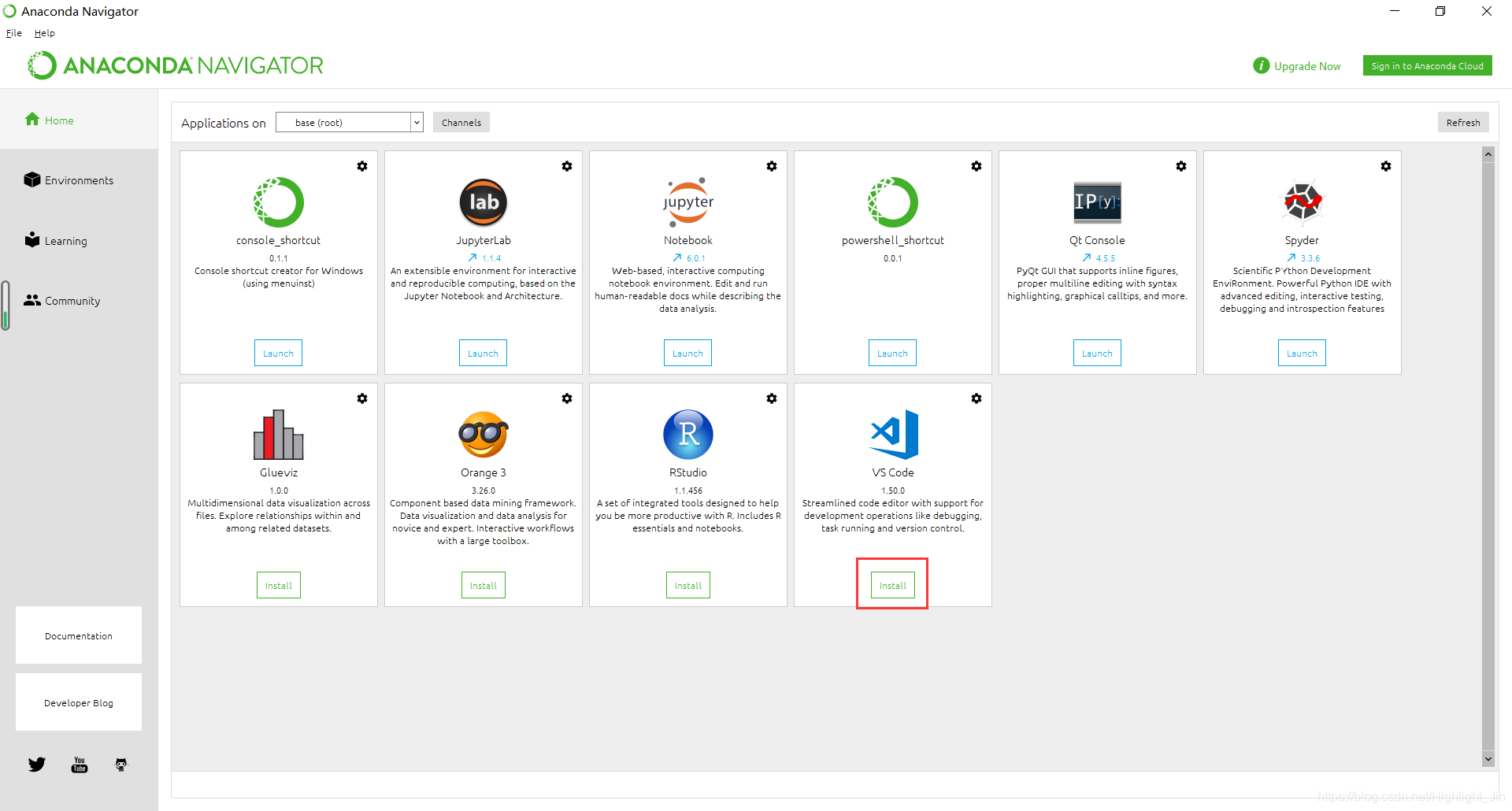
Task: Open the File menu
Action: tap(14, 33)
